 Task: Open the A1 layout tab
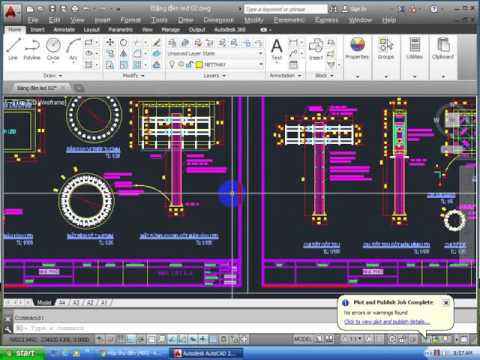coord(104,302)
